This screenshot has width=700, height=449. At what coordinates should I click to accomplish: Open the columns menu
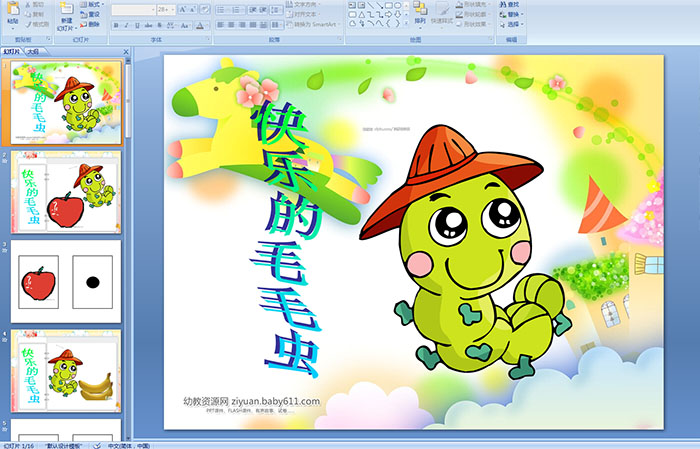coord(277,25)
